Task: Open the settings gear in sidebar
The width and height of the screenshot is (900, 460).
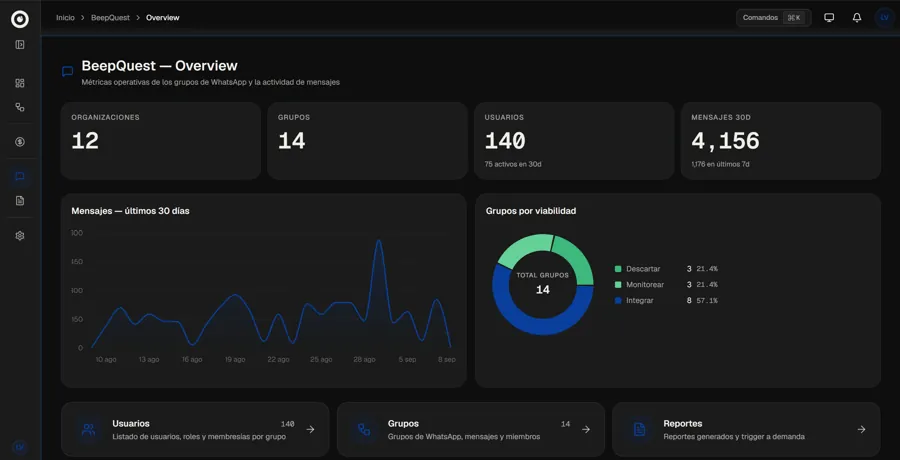Action: 20,236
